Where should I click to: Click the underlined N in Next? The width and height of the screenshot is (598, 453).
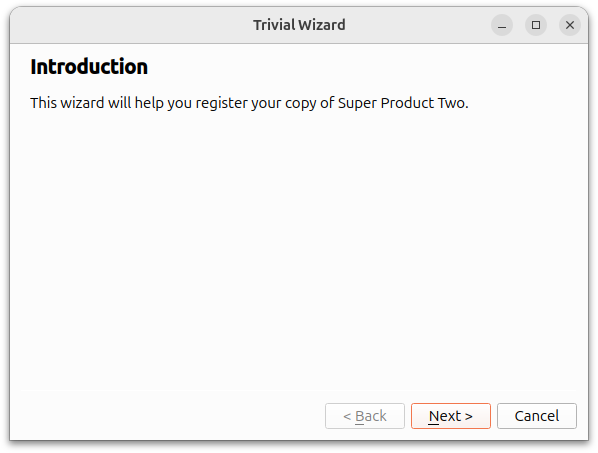coord(434,416)
